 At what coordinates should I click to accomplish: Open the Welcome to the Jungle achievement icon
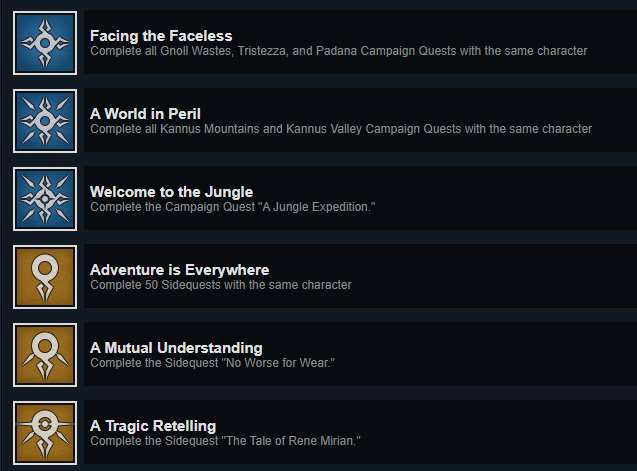pyautogui.click(x=45, y=199)
